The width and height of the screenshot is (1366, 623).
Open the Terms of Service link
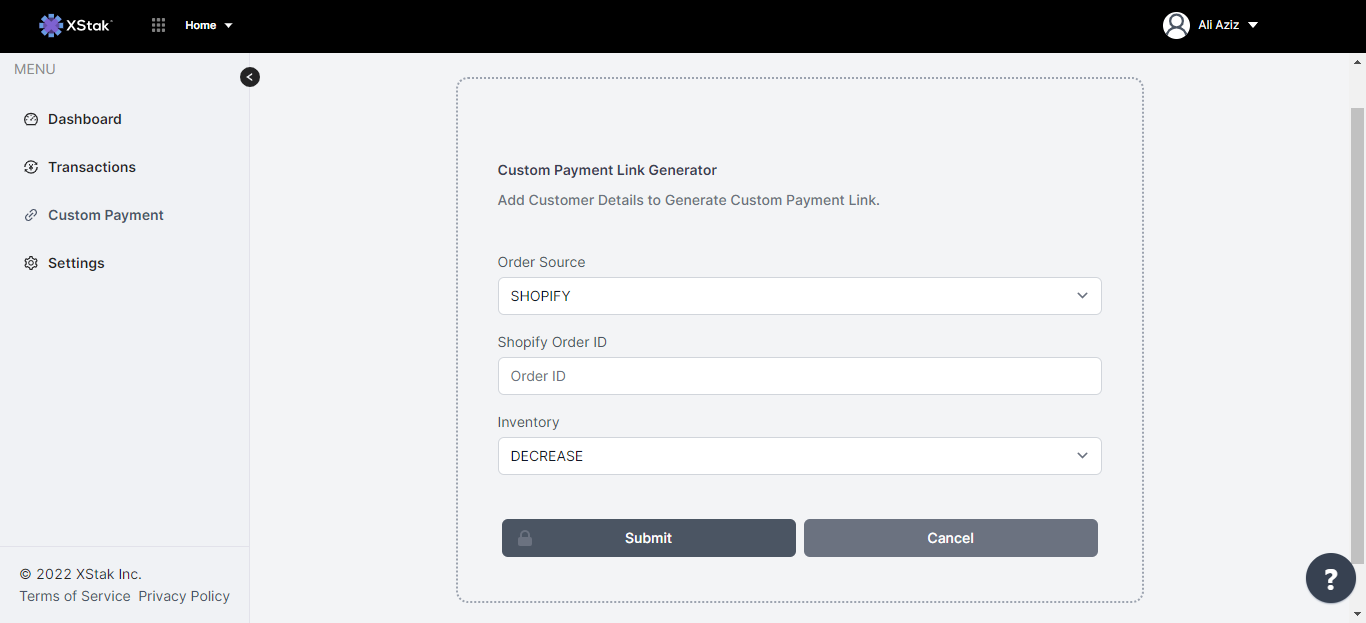pyautogui.click(x=75, y=596)
